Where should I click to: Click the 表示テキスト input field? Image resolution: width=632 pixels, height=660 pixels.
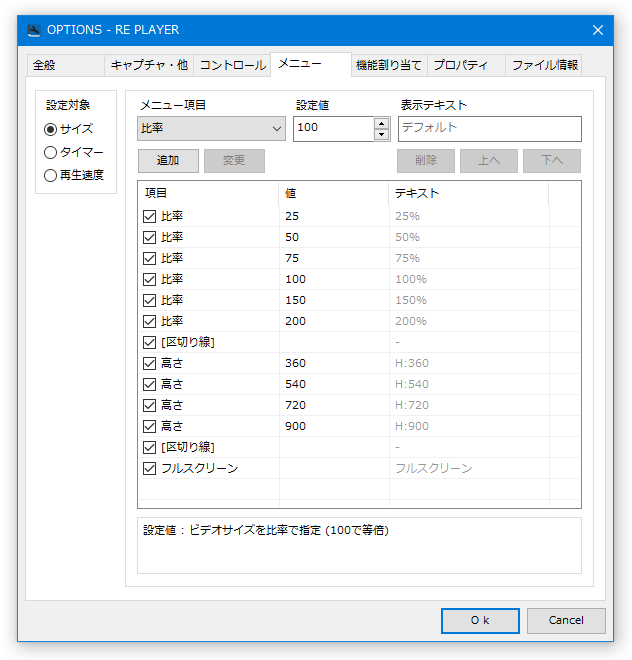point(490,129)
